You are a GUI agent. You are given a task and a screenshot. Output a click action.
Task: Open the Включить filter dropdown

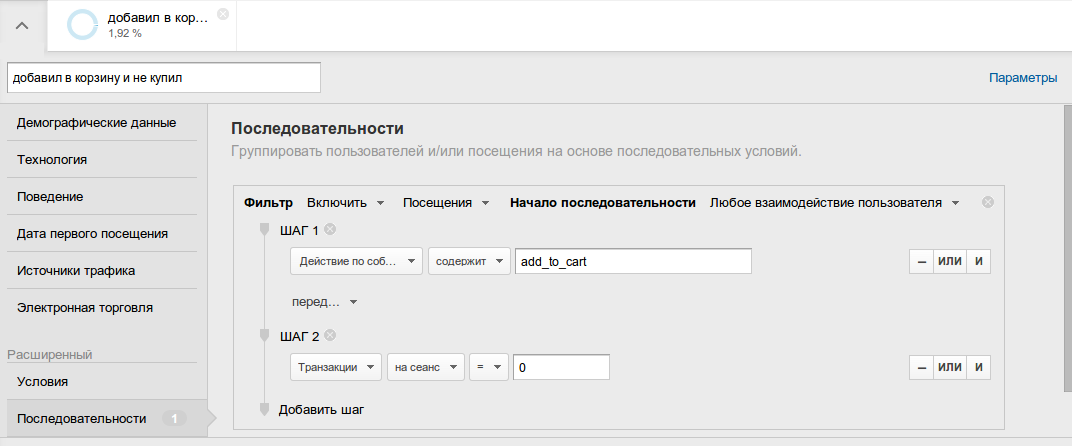pos(345,203)
